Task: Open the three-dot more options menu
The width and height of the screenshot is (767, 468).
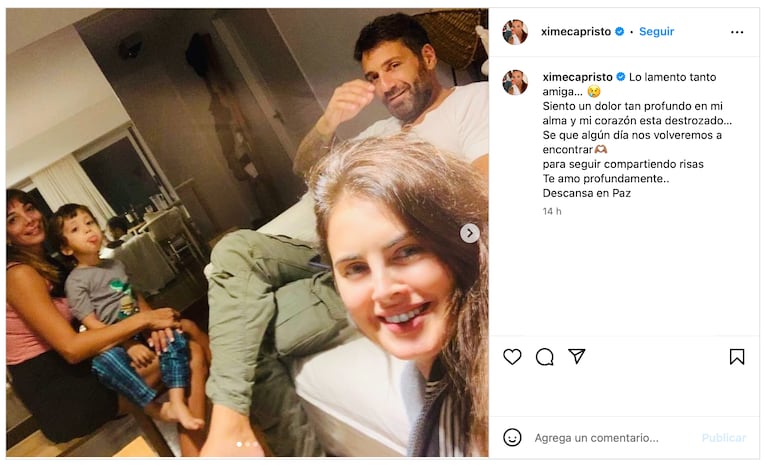Action: coord(737,32)
